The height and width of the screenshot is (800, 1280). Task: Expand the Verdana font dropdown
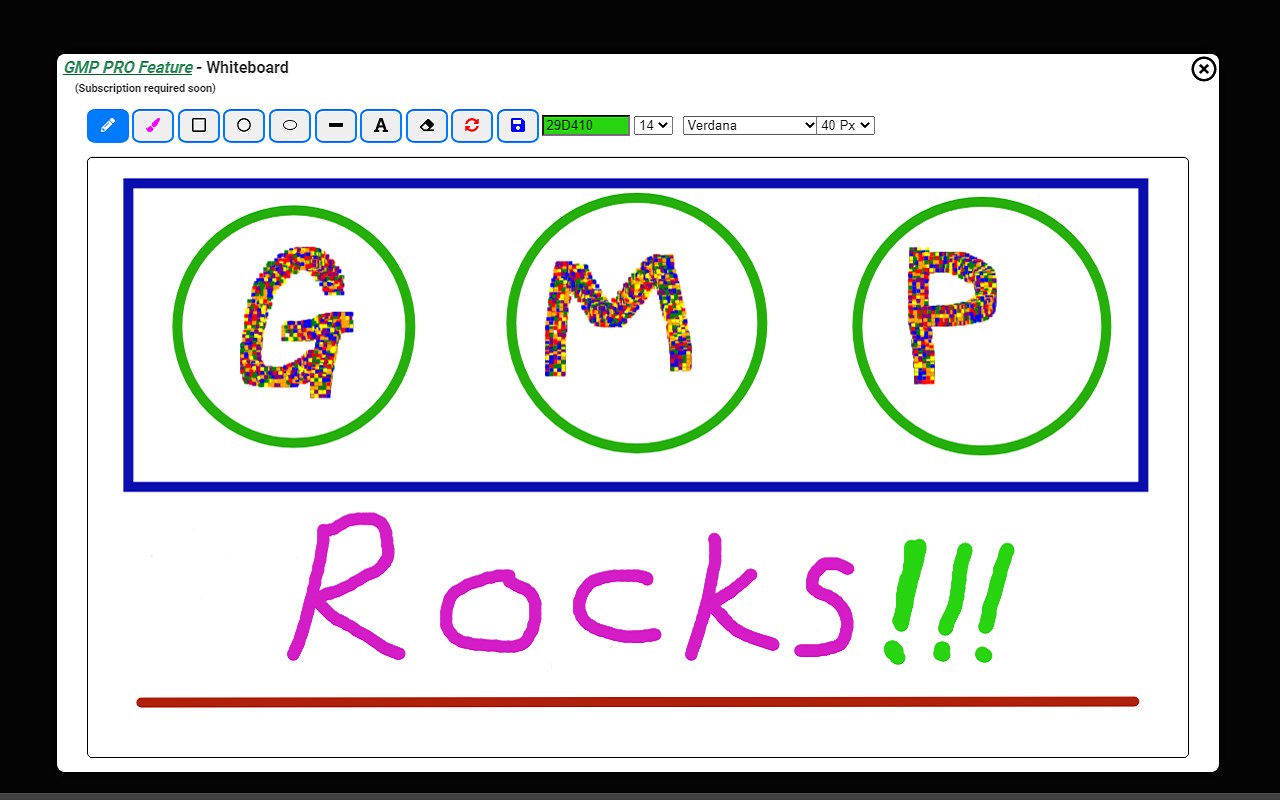tap(750, 125)
